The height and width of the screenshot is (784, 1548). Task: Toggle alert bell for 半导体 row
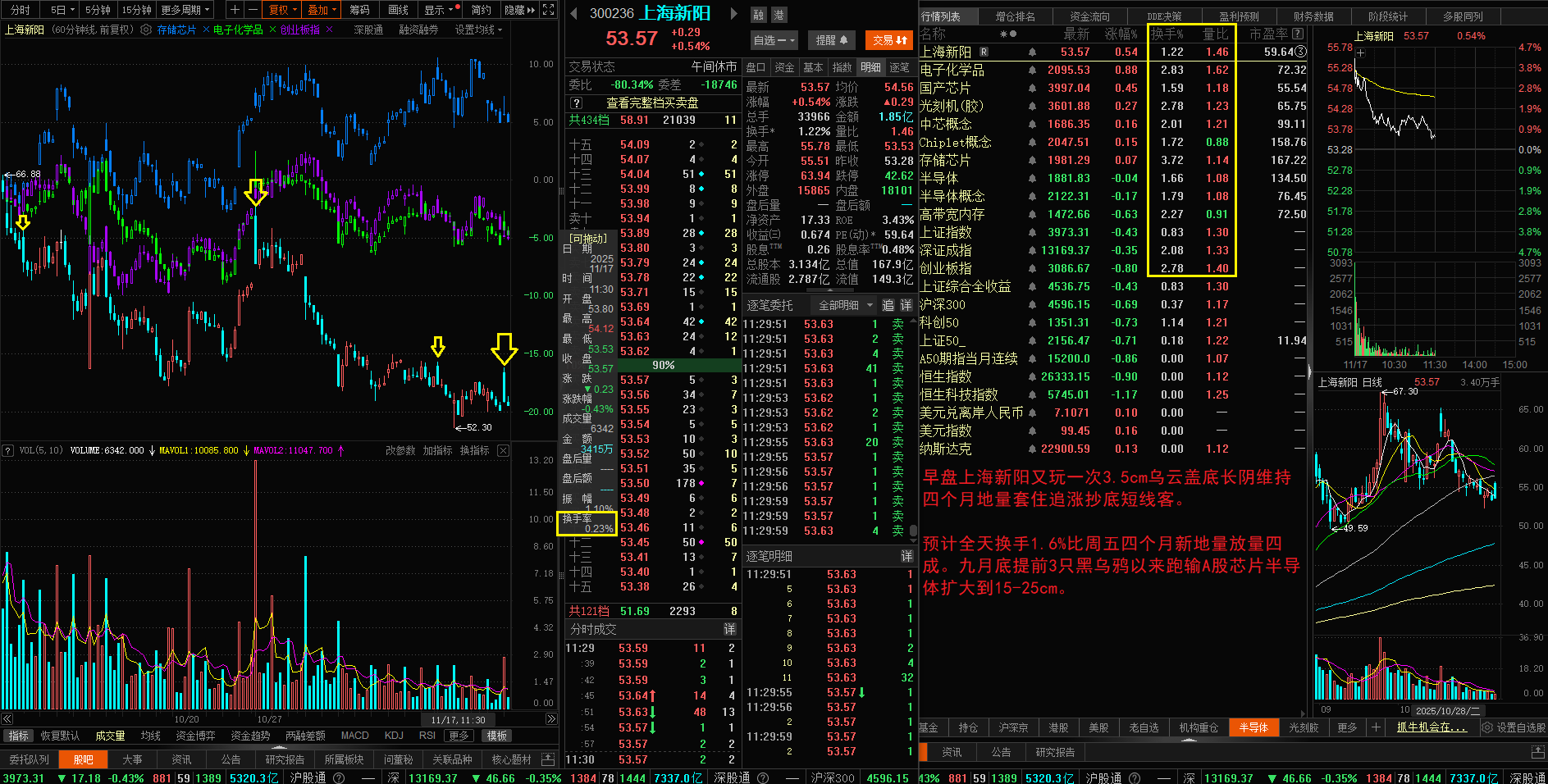click(1032, 179)
